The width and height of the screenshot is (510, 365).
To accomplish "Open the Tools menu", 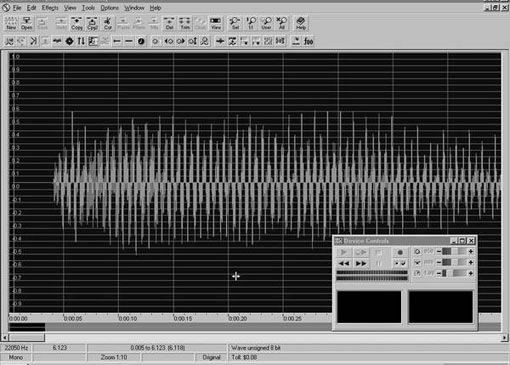I will [88, 8].
